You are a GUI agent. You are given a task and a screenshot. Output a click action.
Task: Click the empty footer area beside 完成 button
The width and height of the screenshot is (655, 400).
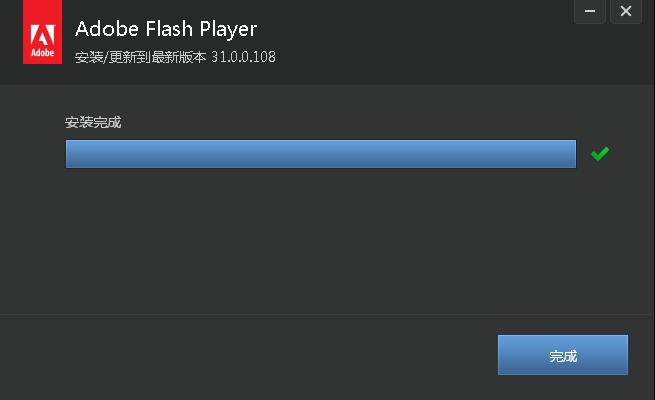click(250, 355)
